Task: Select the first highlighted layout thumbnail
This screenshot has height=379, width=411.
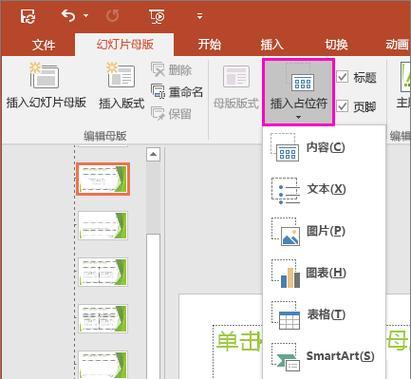Action: 103,179
